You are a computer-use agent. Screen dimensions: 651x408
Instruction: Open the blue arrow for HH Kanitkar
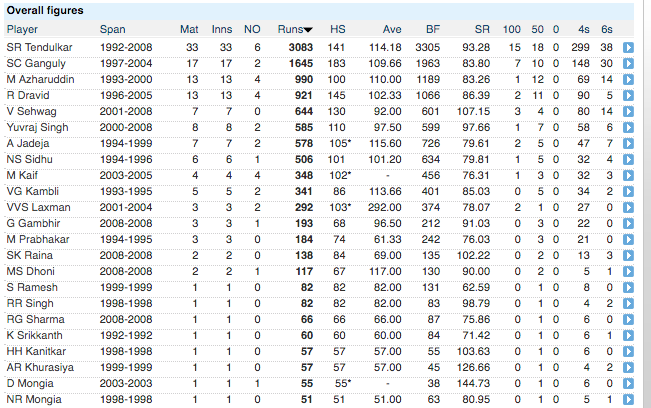(628, 352)
